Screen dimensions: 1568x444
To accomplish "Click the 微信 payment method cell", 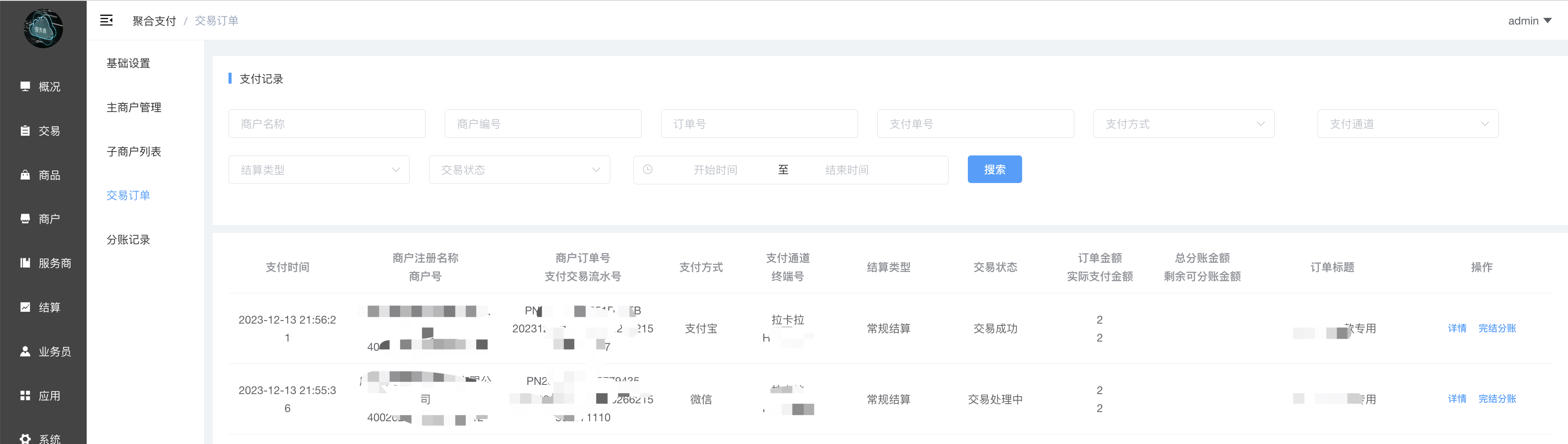I will [700, 399].
